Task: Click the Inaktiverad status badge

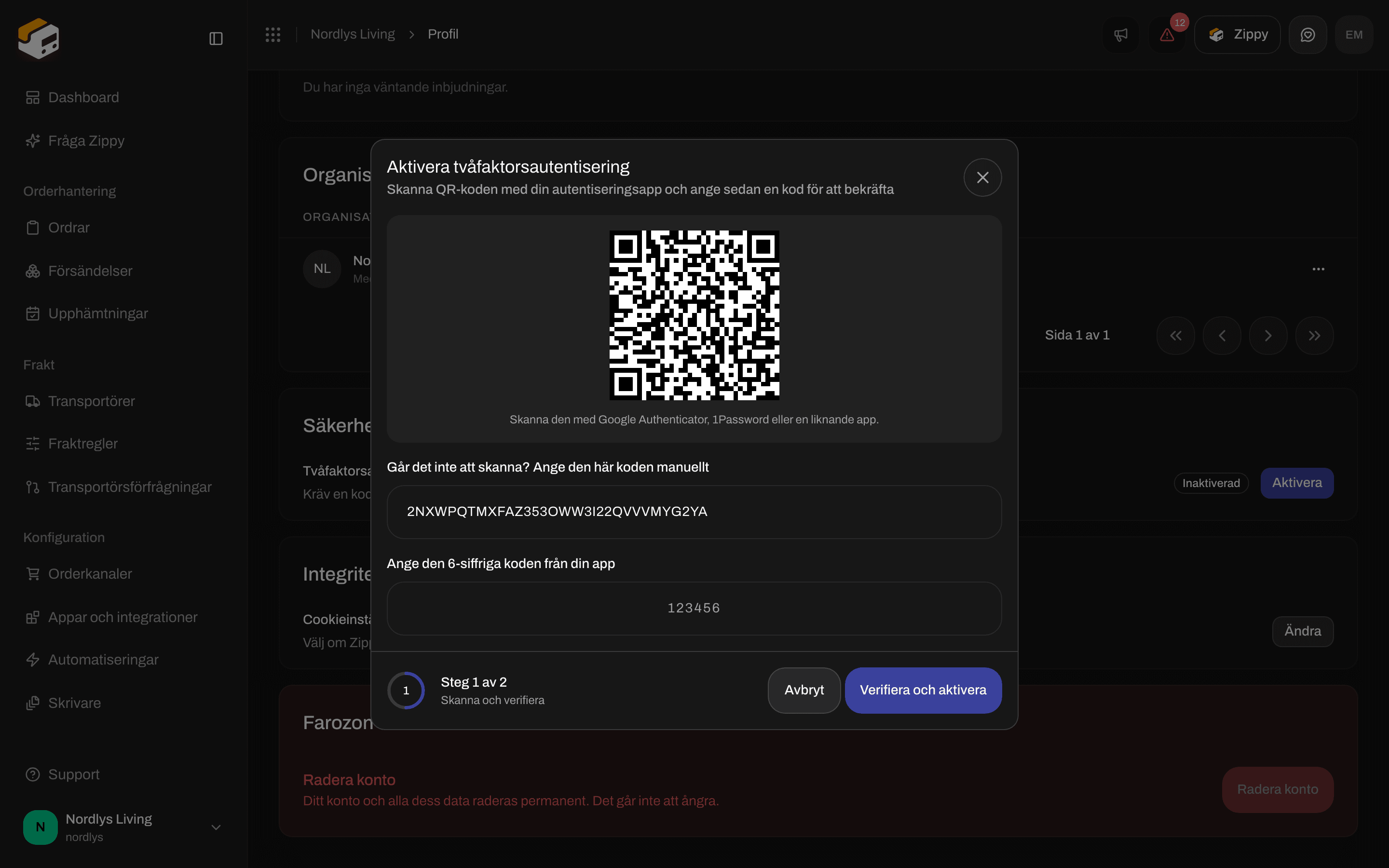Action: tap(1211, 483)
